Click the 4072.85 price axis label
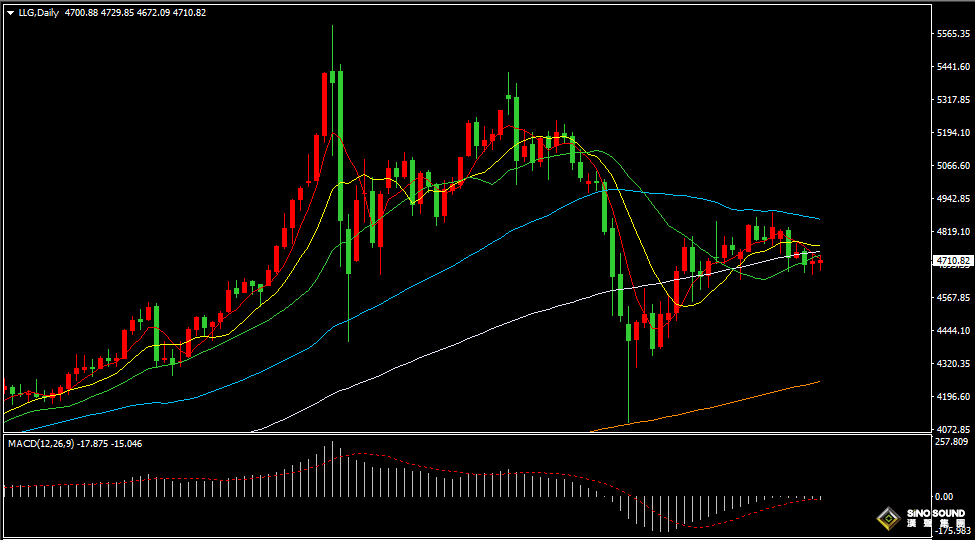975x540 pixels. tap(952, 429)
